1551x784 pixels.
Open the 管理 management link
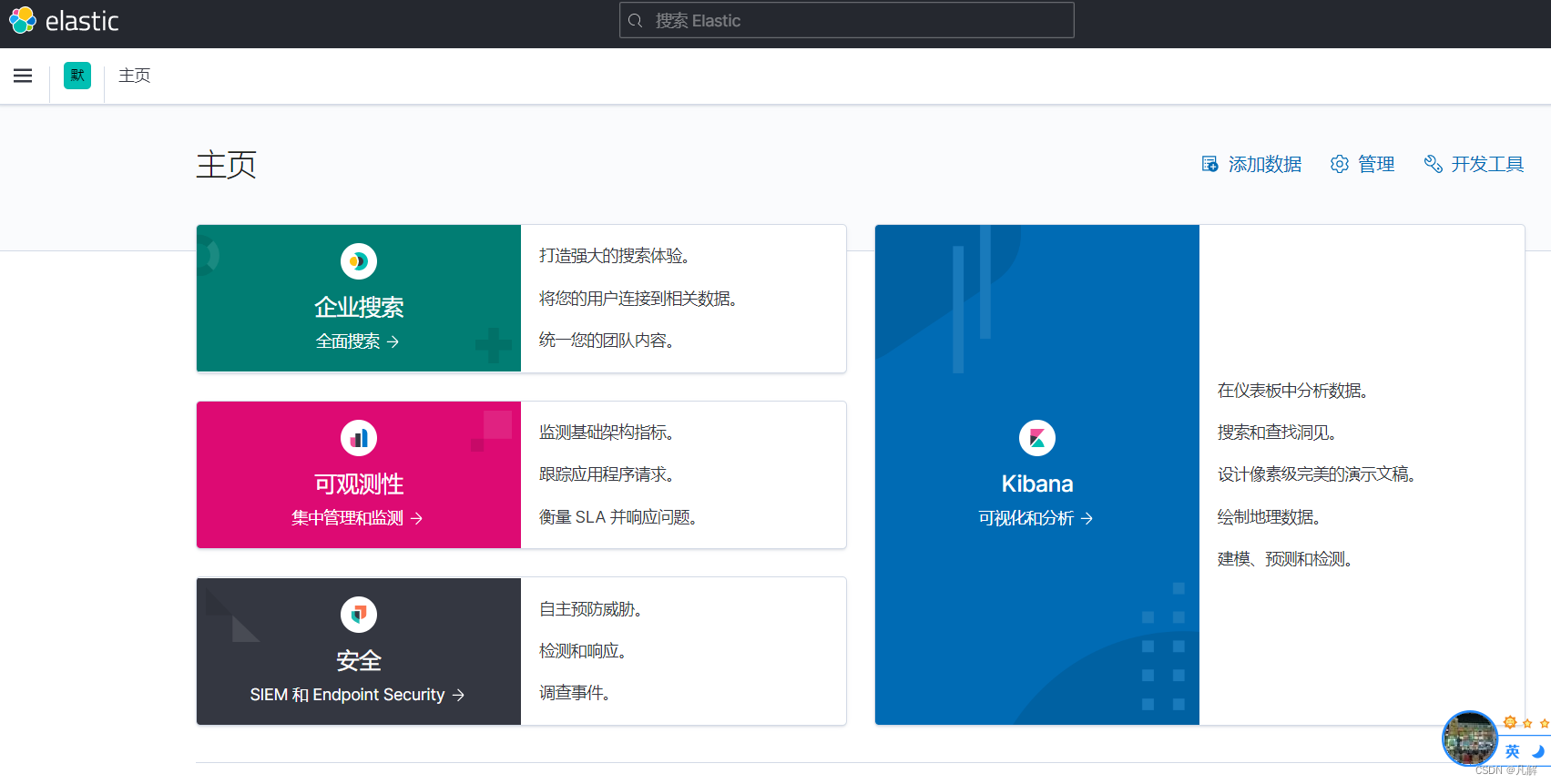(1376, 164)
